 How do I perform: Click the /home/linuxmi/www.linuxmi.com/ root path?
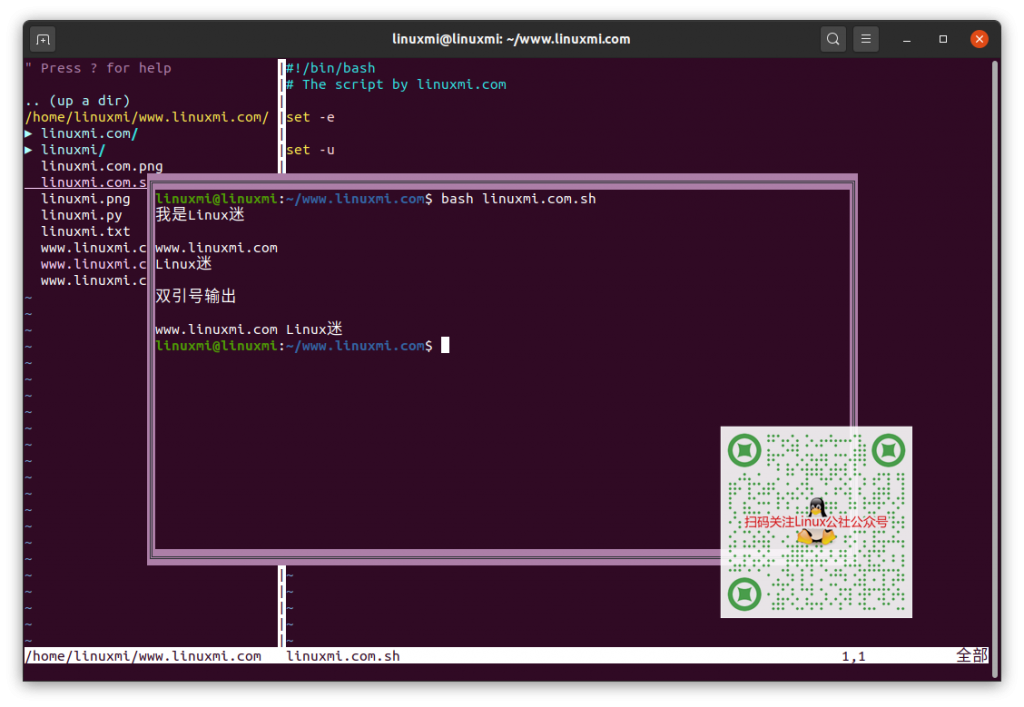coord(147,117)
